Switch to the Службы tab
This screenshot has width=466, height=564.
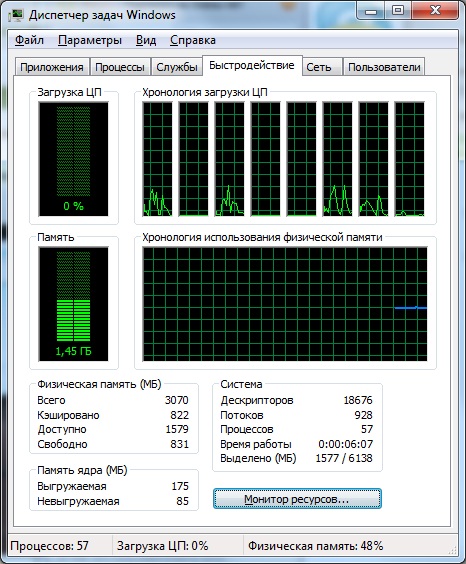177,67
